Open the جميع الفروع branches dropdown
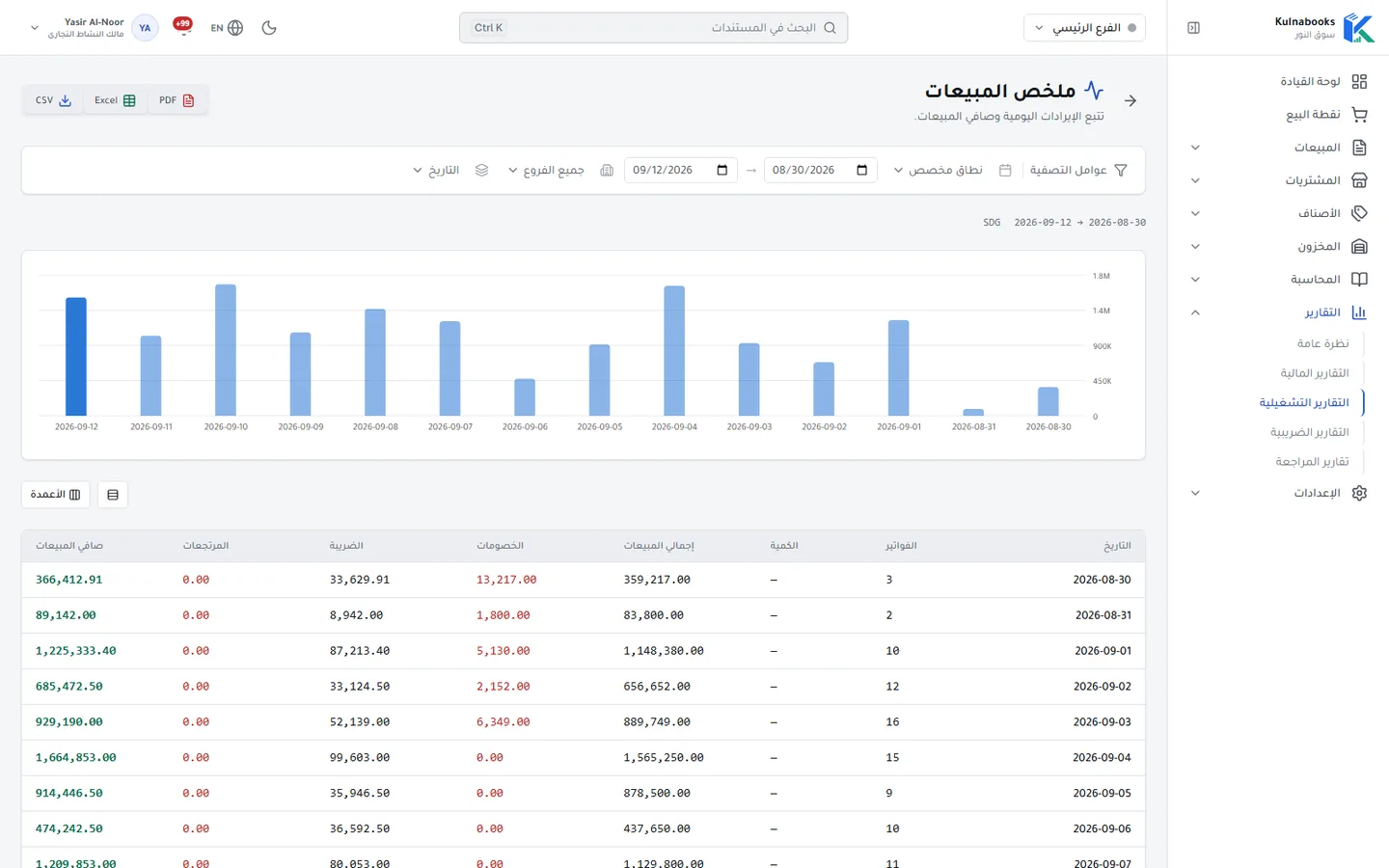This screenshot has height=868, width=1389. point(546,170)
